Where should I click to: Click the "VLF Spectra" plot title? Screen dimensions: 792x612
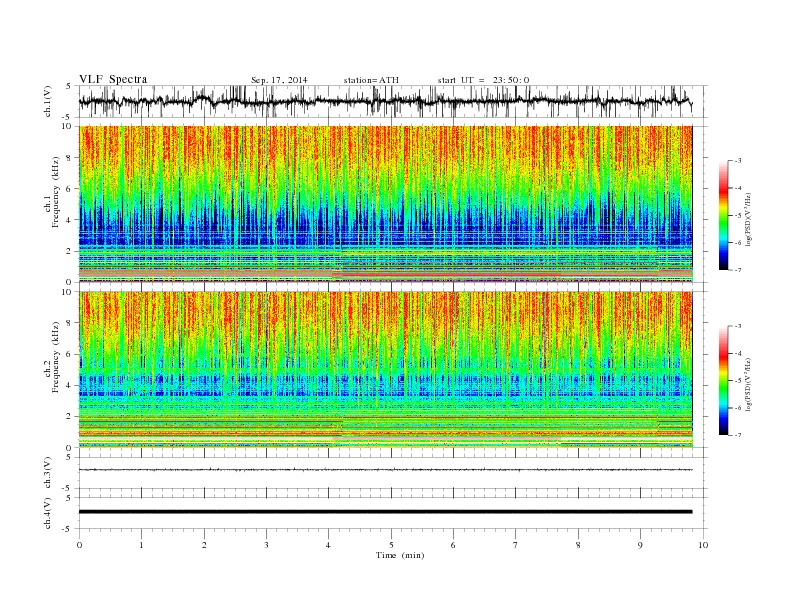[x=113, y=79]
